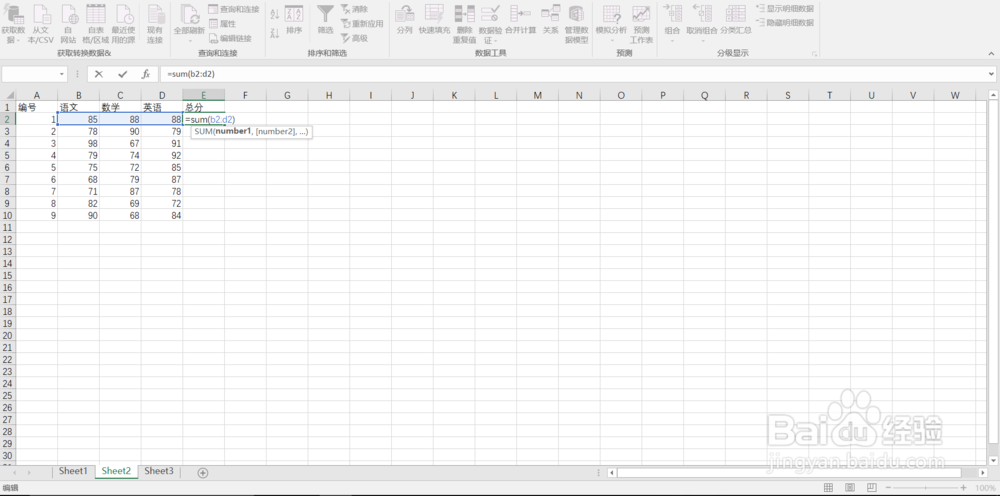Import data via 自表格/区域
This screenshot has width=1000, height=496.
pos(95,24)
